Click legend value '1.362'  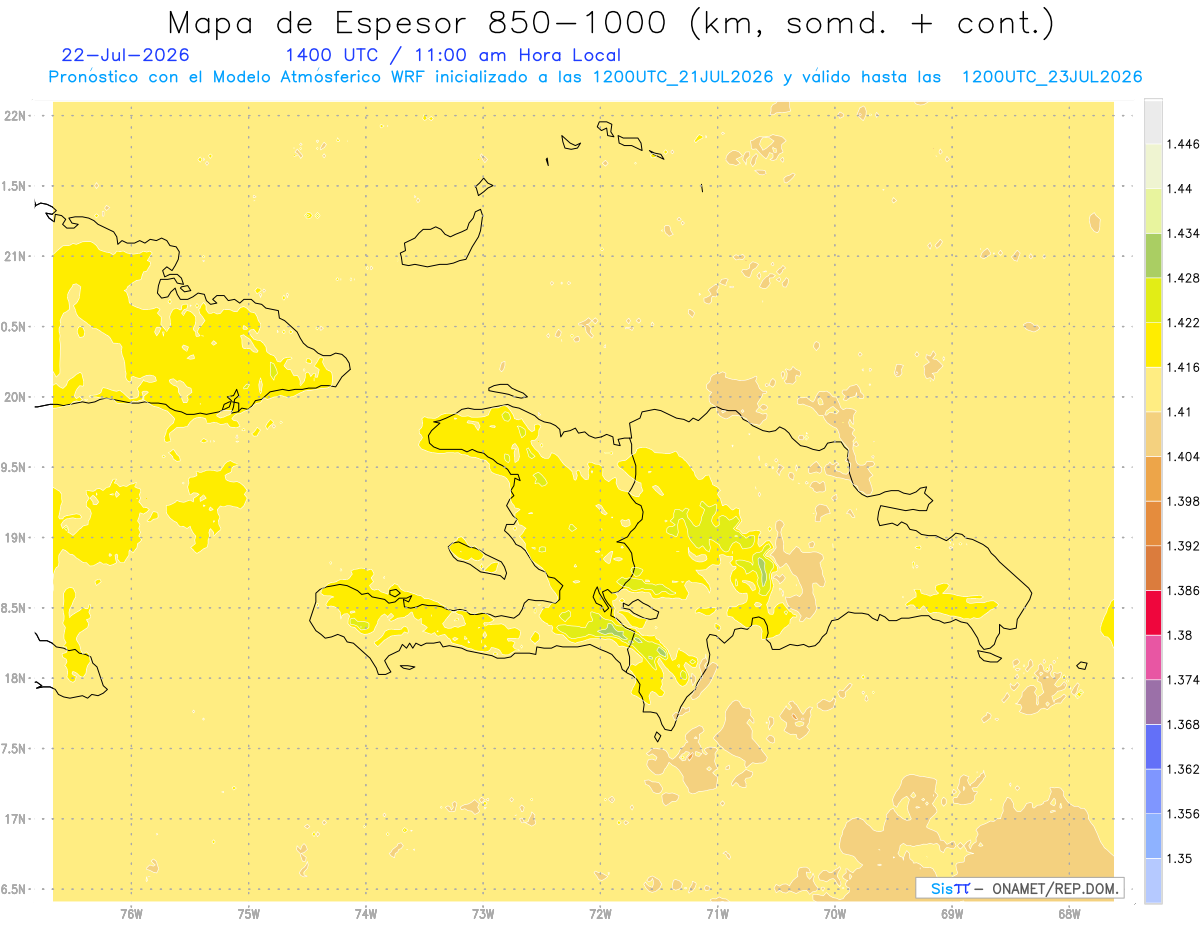[x=1184, y=769]
